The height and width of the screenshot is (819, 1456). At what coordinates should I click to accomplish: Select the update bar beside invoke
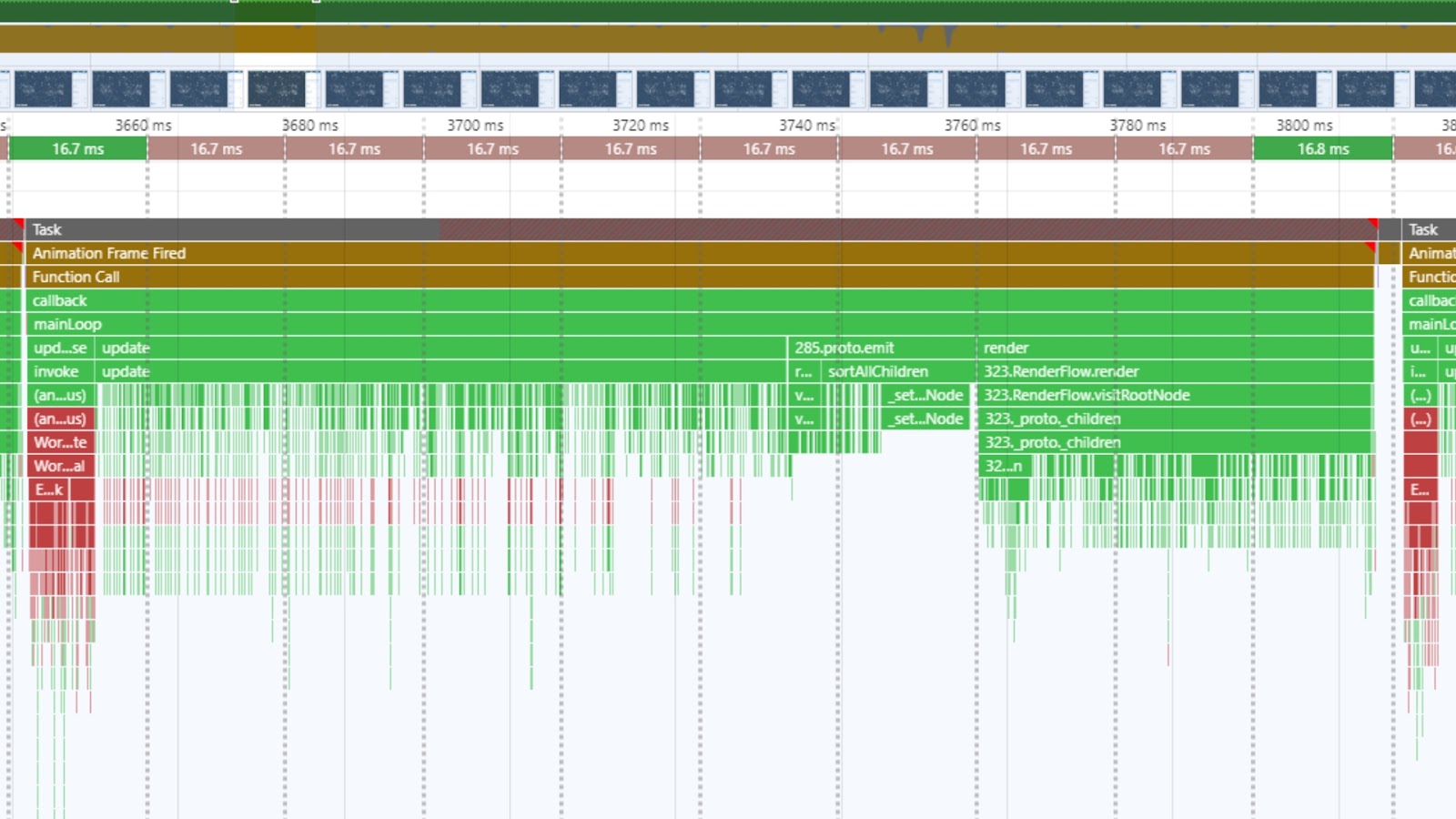coord(440,371)
